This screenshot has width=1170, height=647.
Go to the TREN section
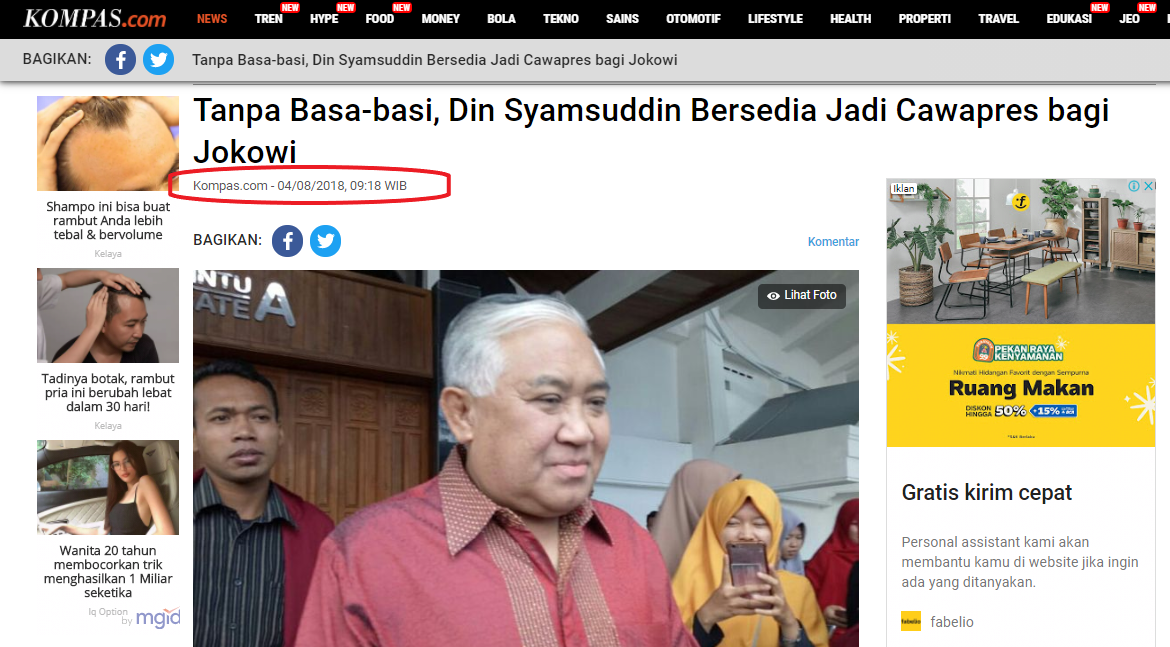(269, 19)
